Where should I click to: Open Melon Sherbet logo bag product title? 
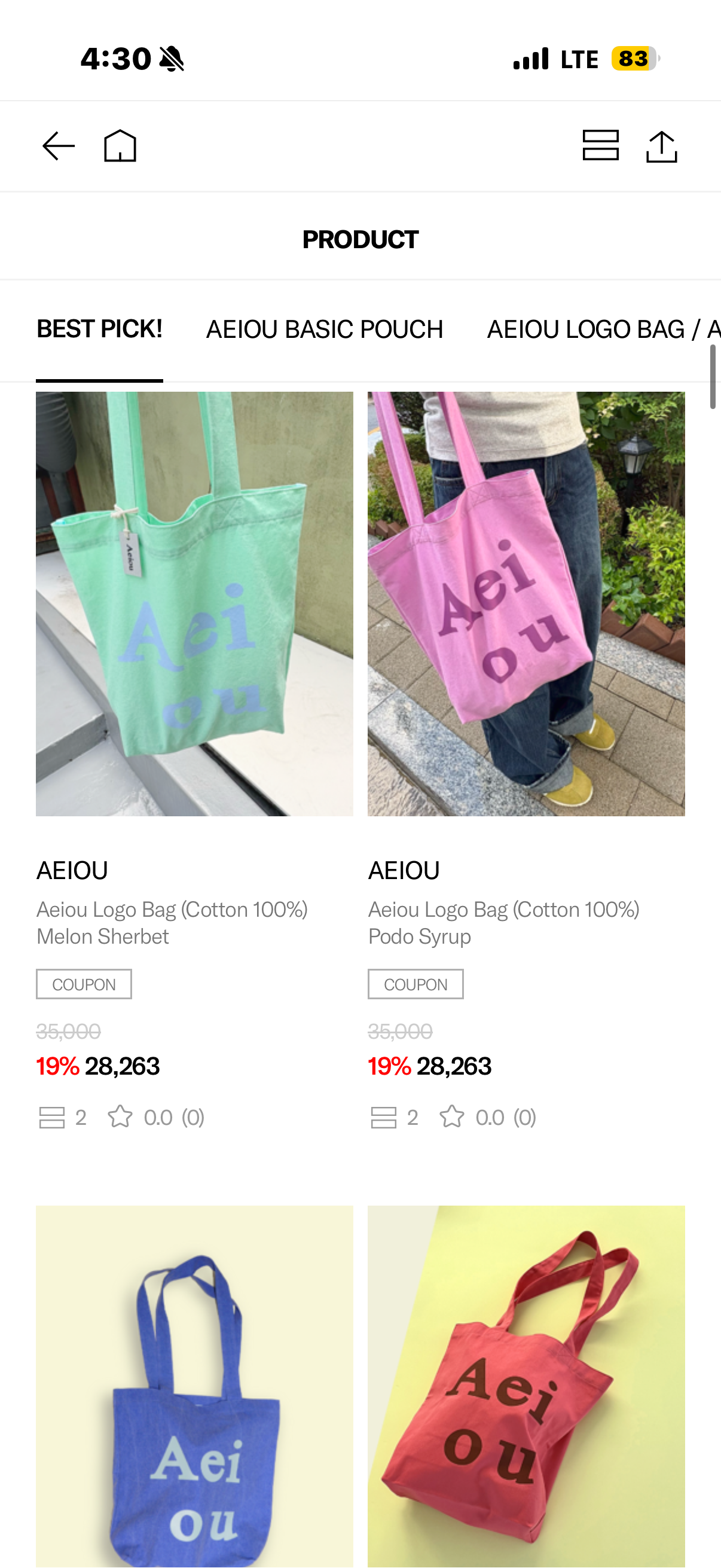172,923
